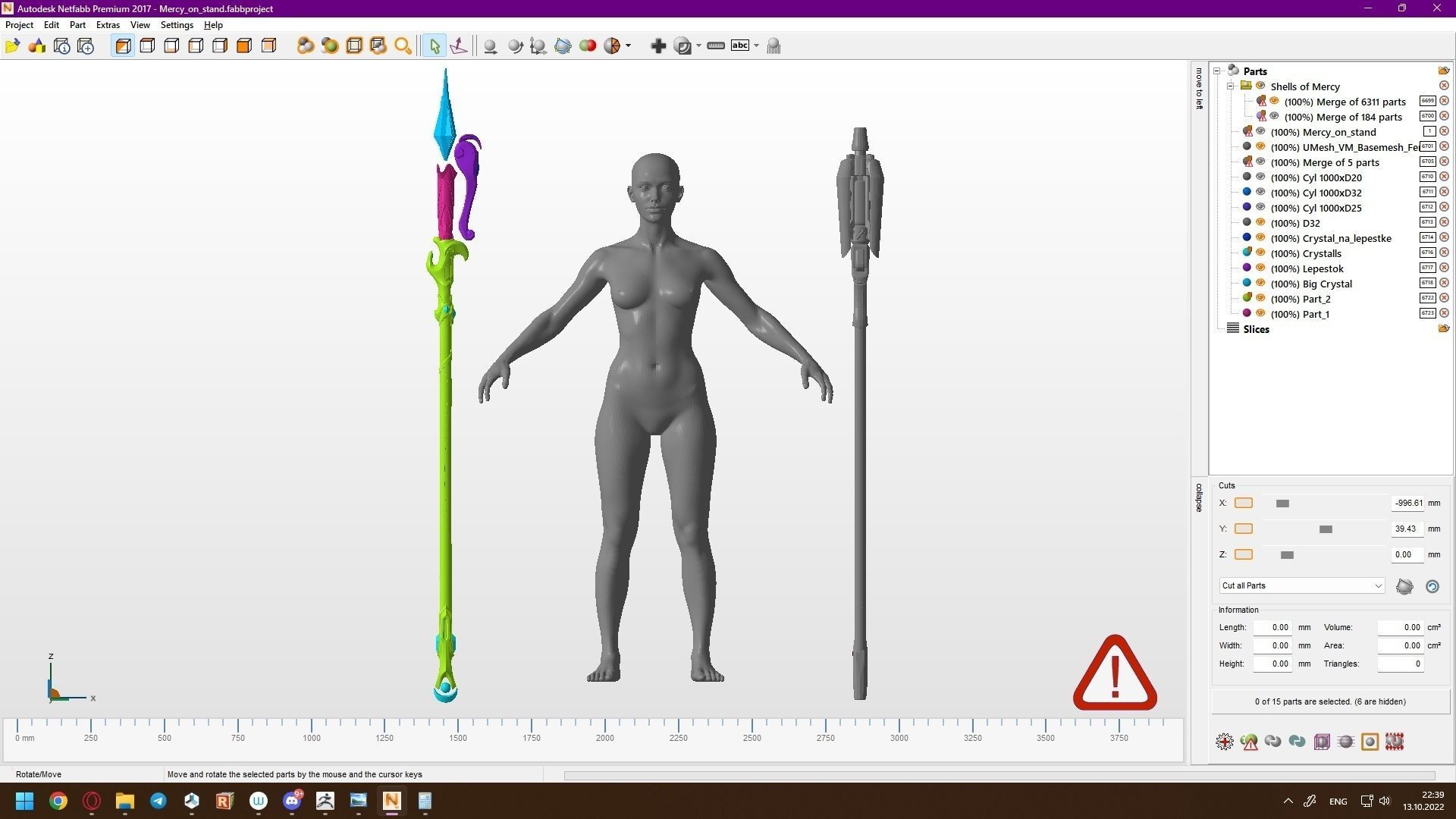Click the red warning triangle in viewport
The height and width of the screenshot is (819, 1456).
(1114, 674)
